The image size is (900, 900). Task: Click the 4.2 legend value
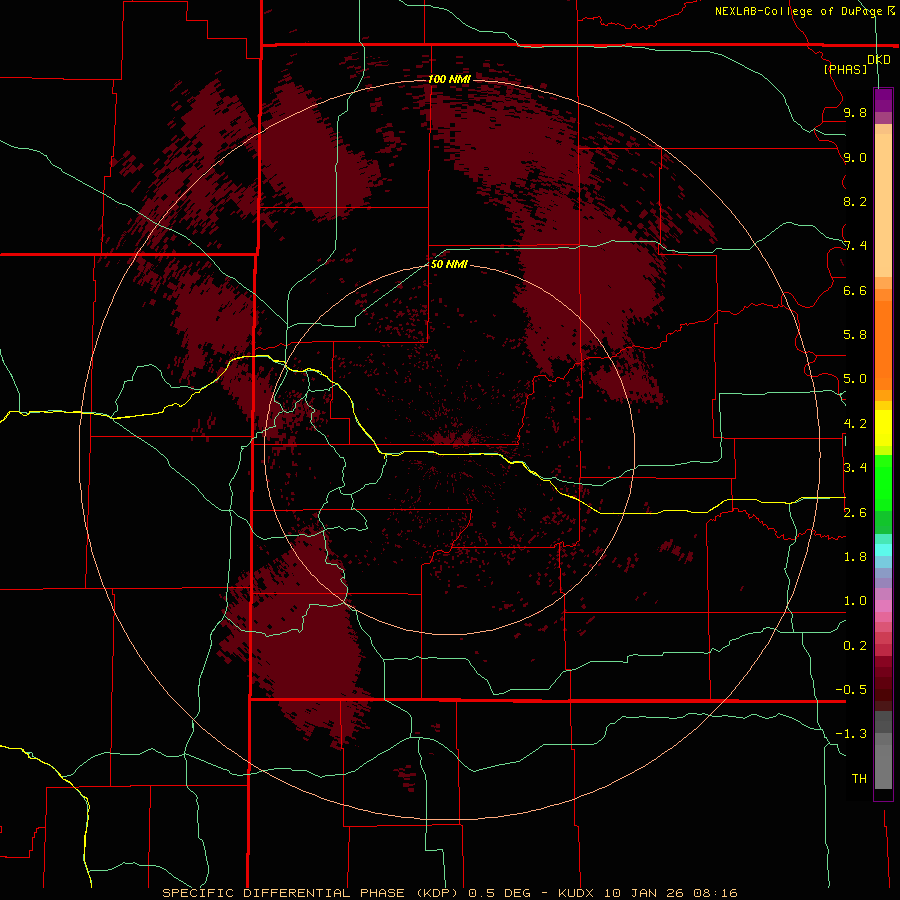[x=855, y=424]
